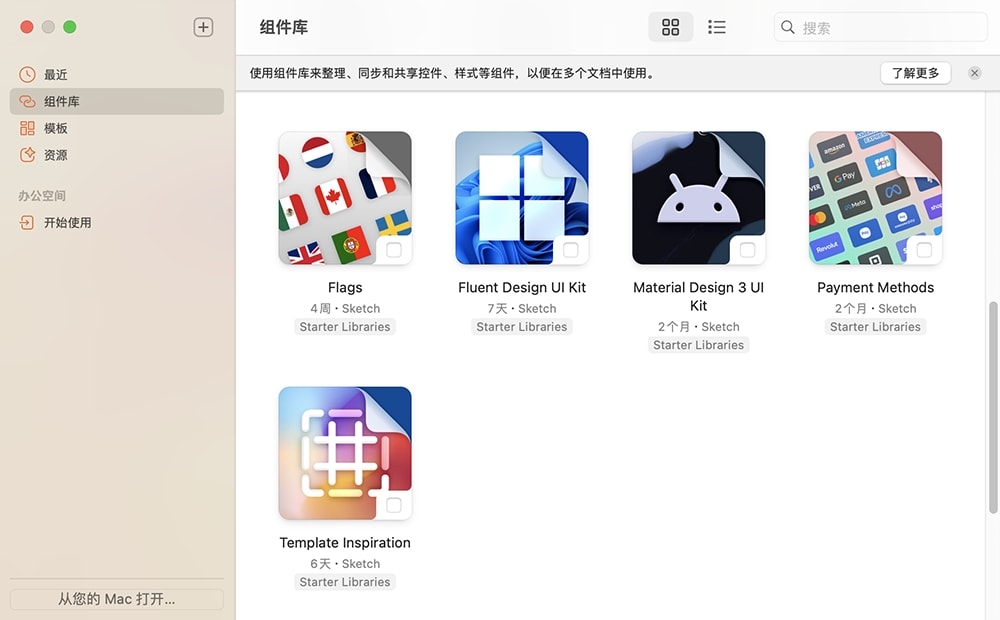Click the 4周 · Sketch text
This screenshot has width=1000, height=620.
[x=345, y=309]
